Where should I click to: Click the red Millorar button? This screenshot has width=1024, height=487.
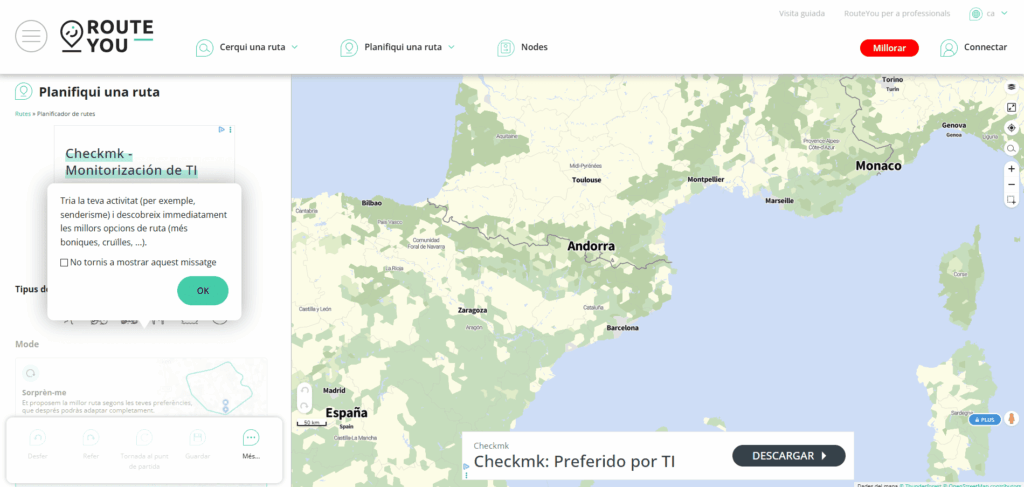point(889,48)
